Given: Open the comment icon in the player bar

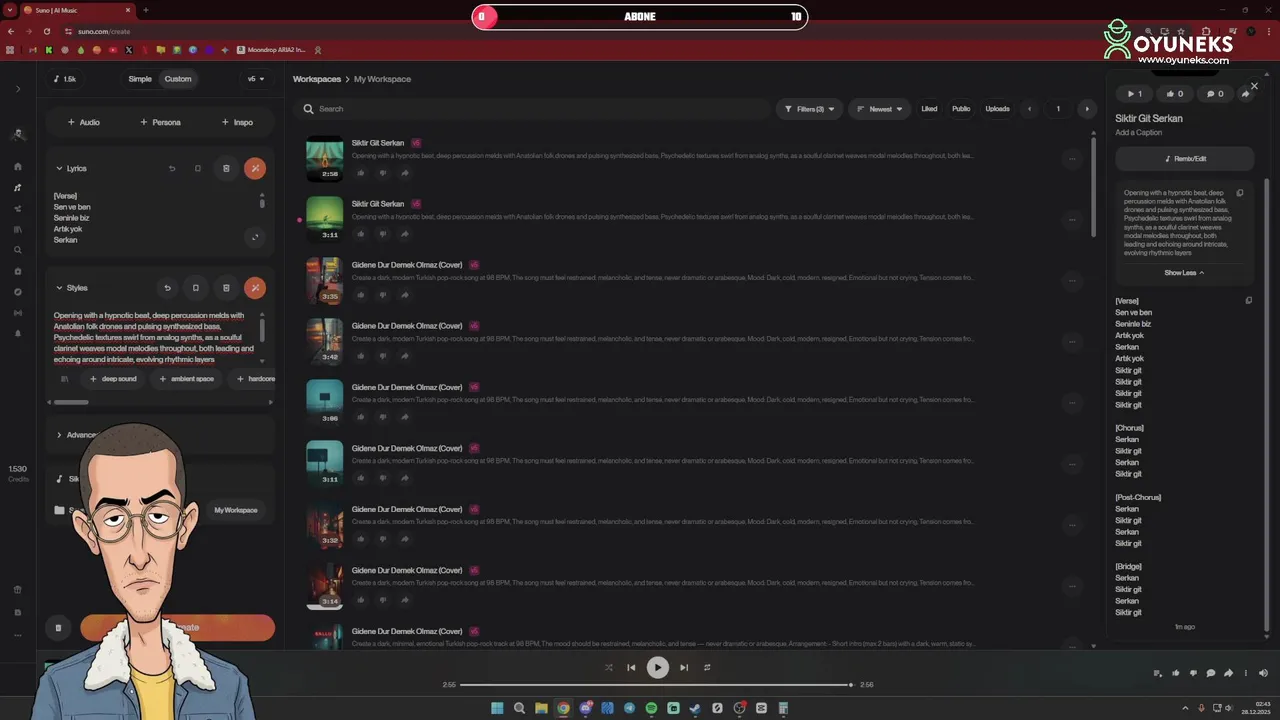Looking at the screenshot, I should click(x=1211, y=673).
